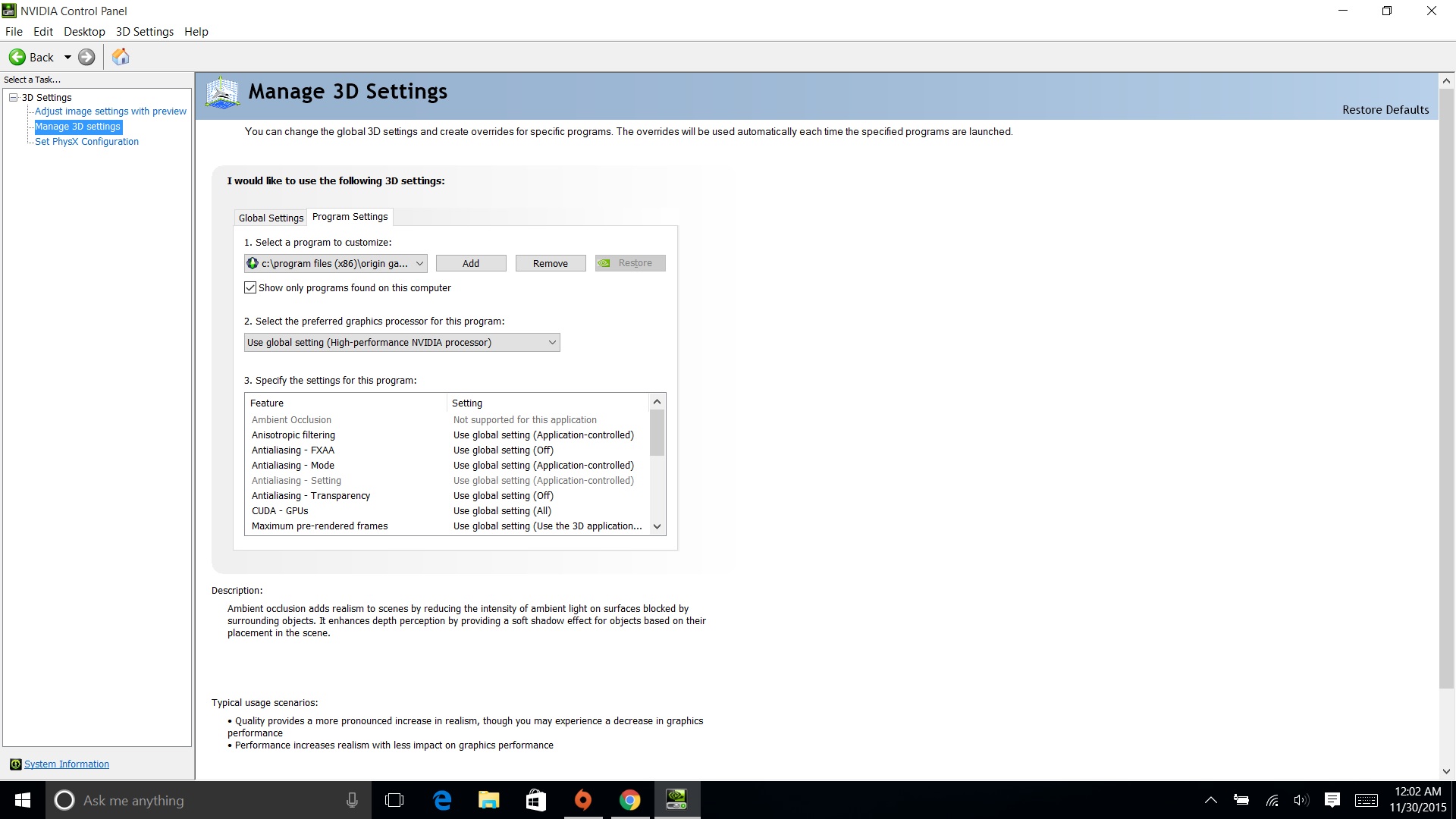Click the forward navigation arrow icon

click(x=86, y=57)
